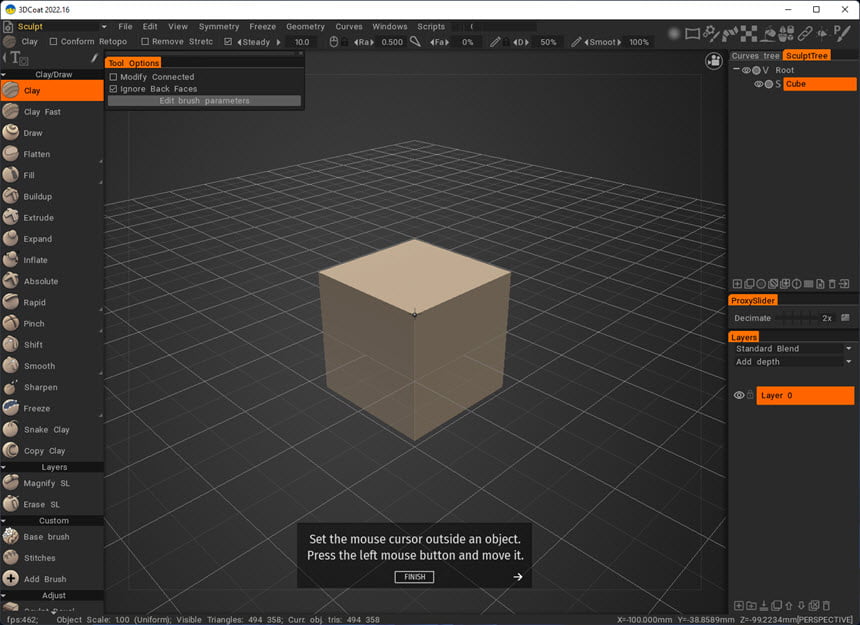Click the Add Brush plus icon
This screenshot has height=625, width=860.
click(10, 578)
